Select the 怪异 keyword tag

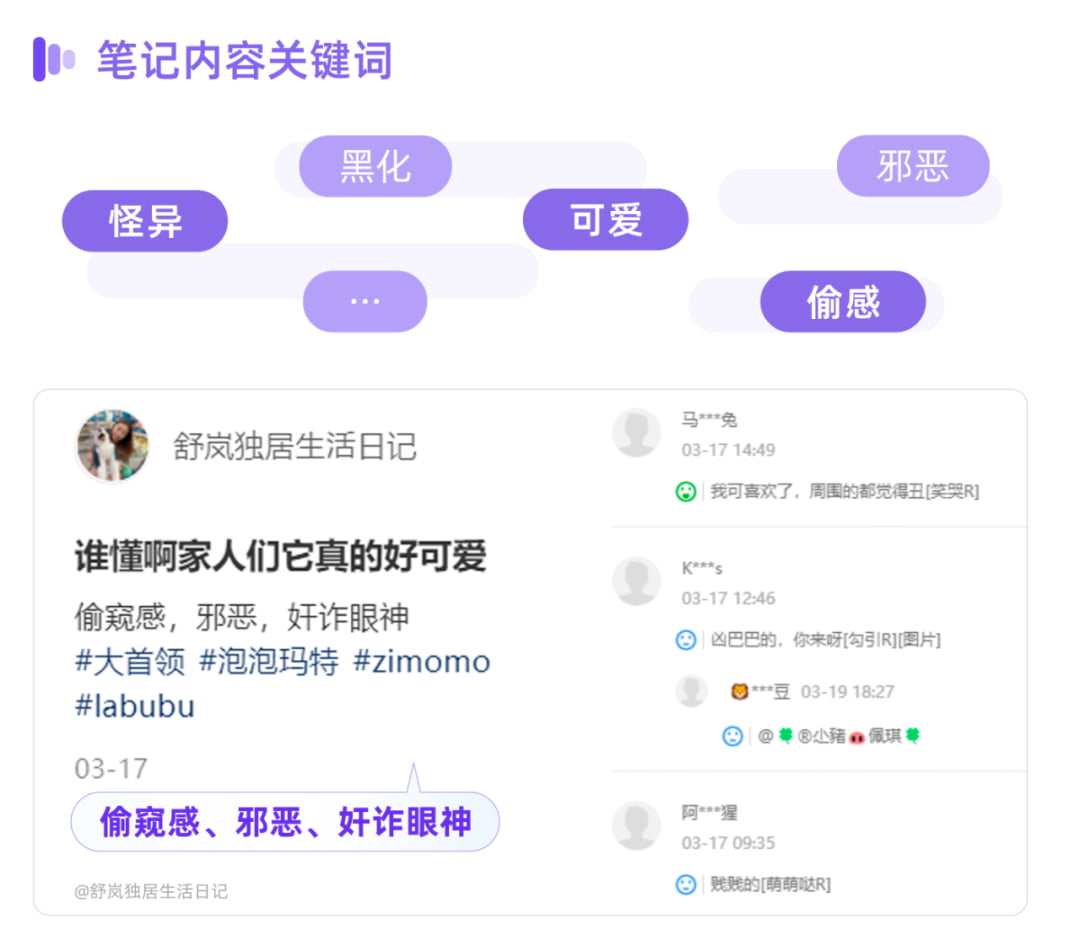pyautogui.click(x=145, y=221)
